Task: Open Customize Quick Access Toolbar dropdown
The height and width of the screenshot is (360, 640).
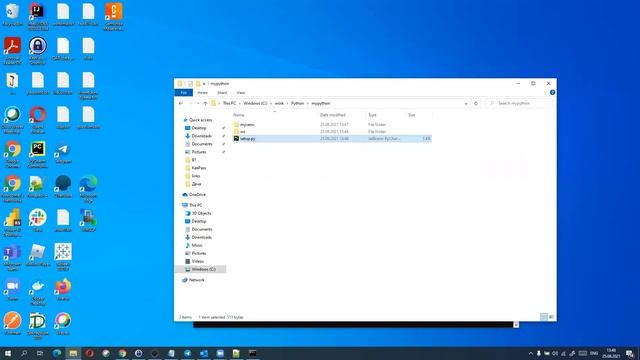Action: pyautogui.click(x=204, y=84)
